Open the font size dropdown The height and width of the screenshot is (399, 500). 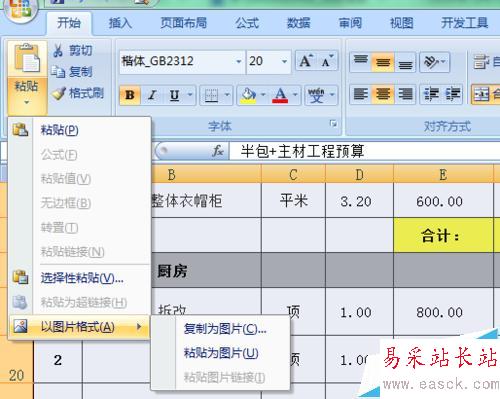coord(284,62)
